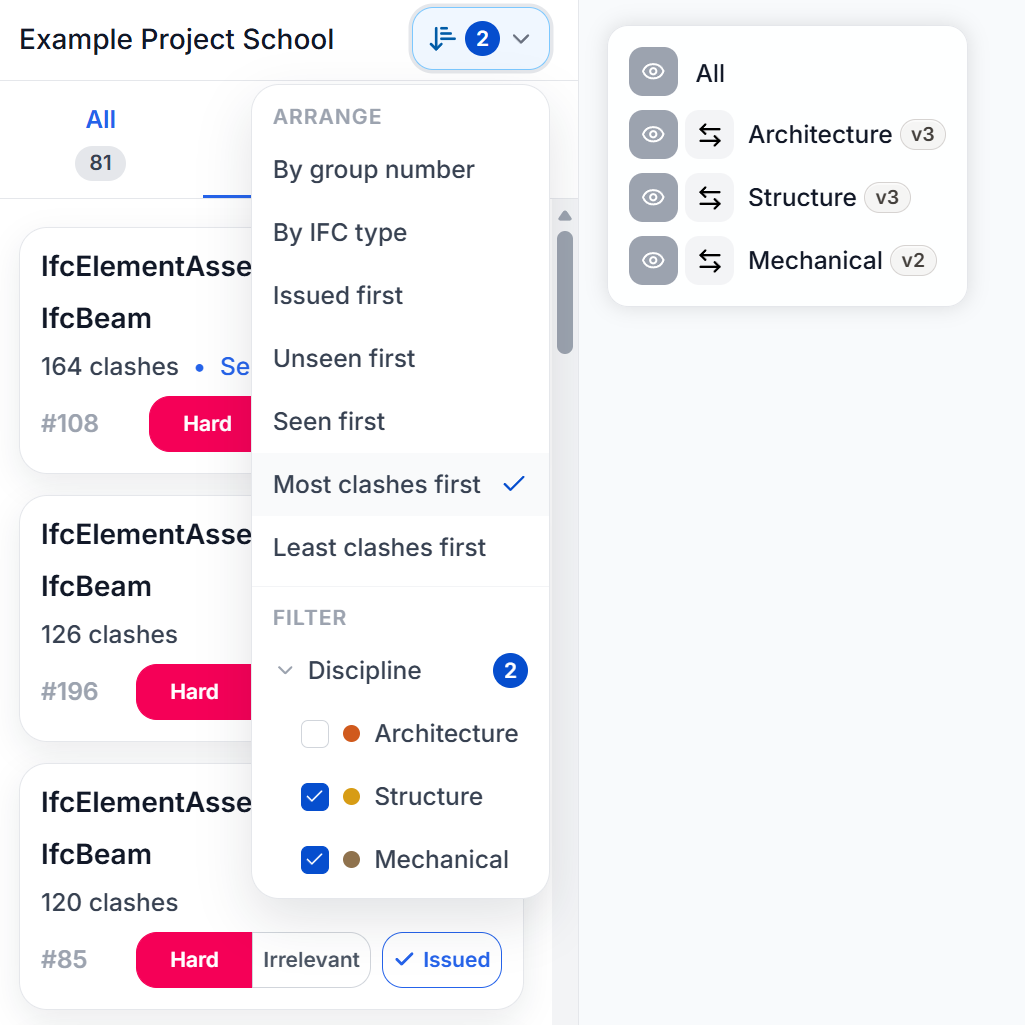Collapse the Discipline filter section
The width and height of the screenshot is (1025, 1025).
pyautogui.click(x=286, y=671)
